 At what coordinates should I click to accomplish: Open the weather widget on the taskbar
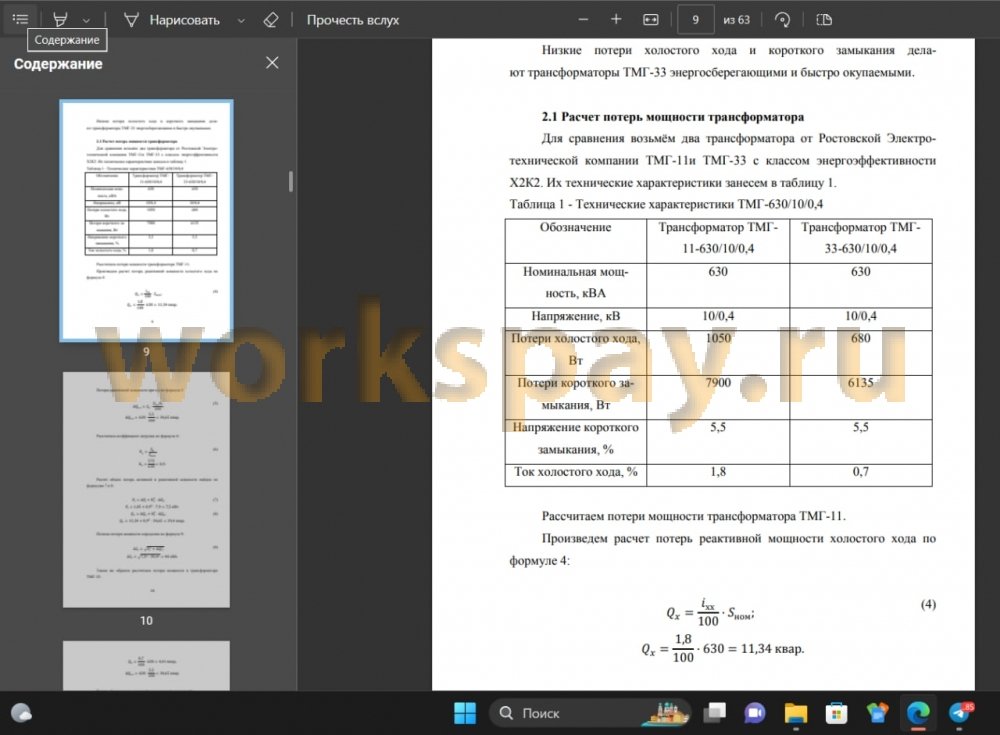click(21, 713)
